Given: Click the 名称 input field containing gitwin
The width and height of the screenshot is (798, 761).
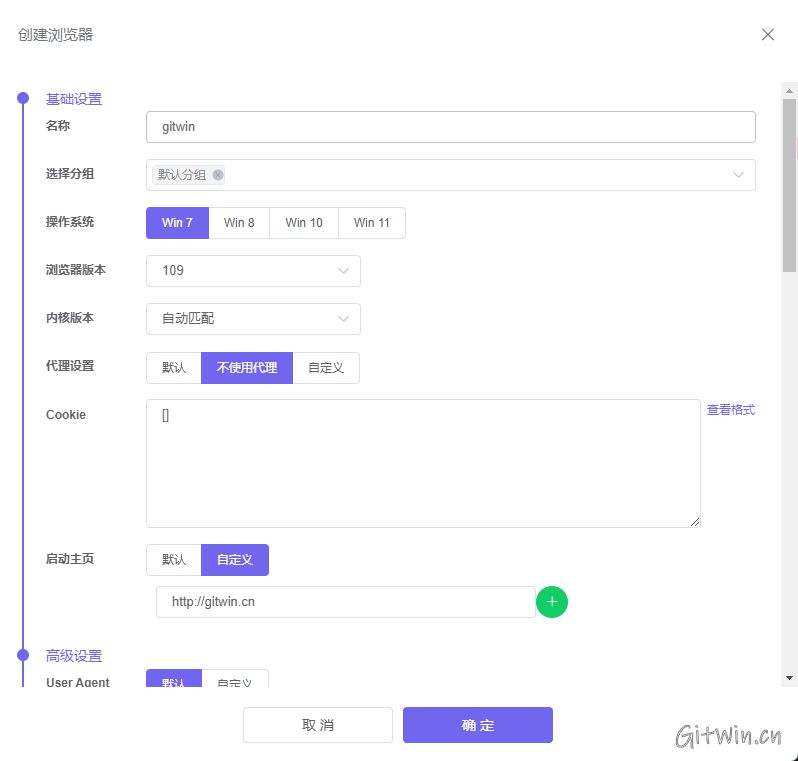Looking at the screenshot, I should (x=450, y=127).
